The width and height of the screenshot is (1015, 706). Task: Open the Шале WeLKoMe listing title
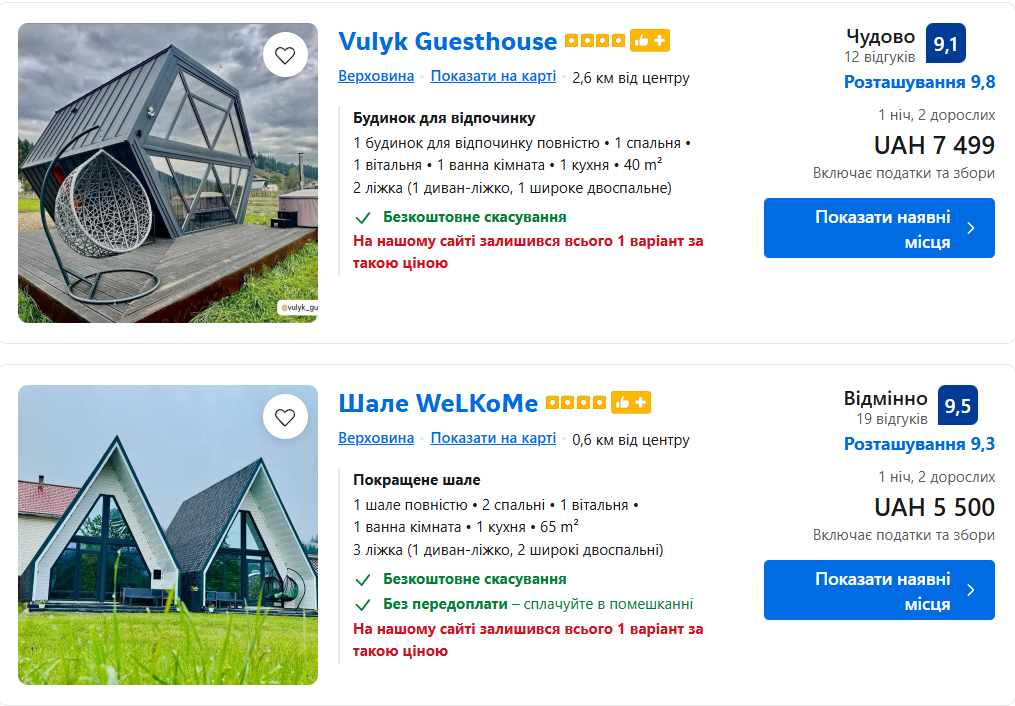(x=438, y=404)
